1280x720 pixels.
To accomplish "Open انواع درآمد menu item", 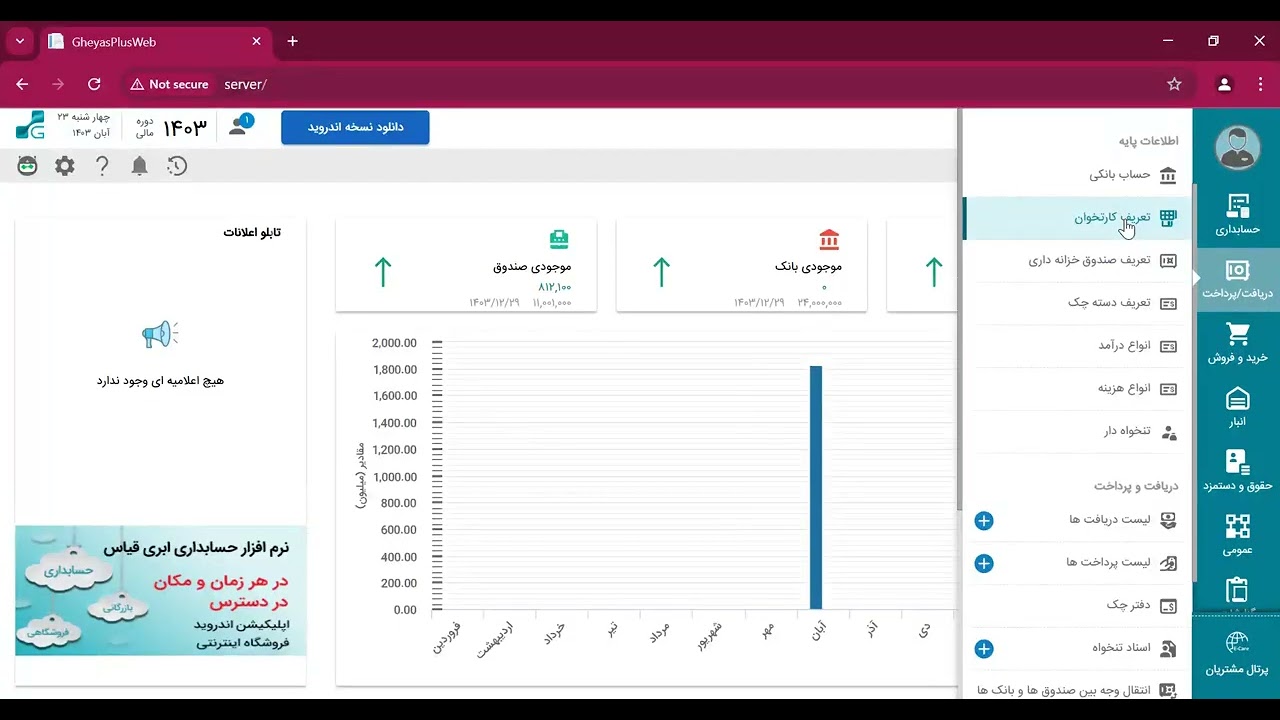I will tap(1076, 346).
